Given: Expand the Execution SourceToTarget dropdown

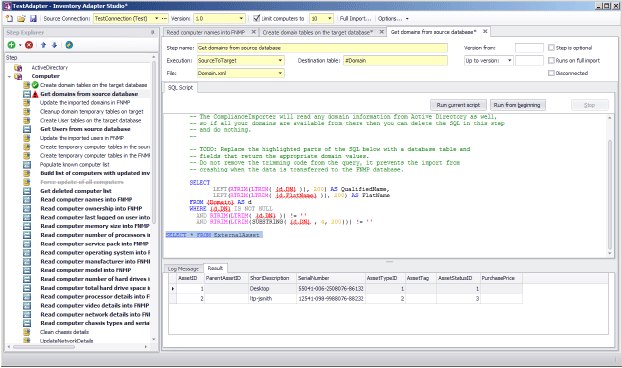Looking at the screenshot, I should pos(280,61).
